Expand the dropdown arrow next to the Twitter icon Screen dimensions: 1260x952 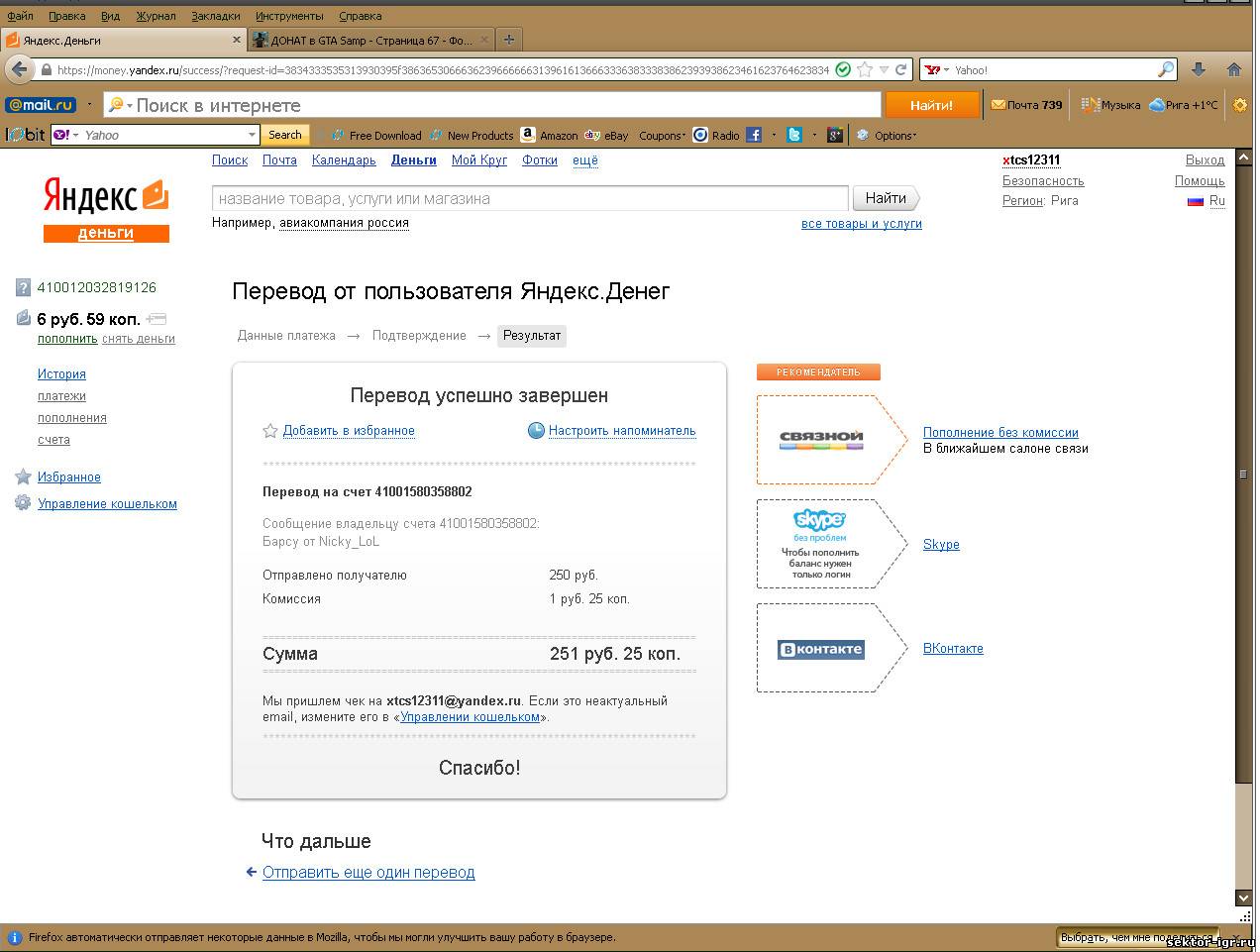[814, 135]
